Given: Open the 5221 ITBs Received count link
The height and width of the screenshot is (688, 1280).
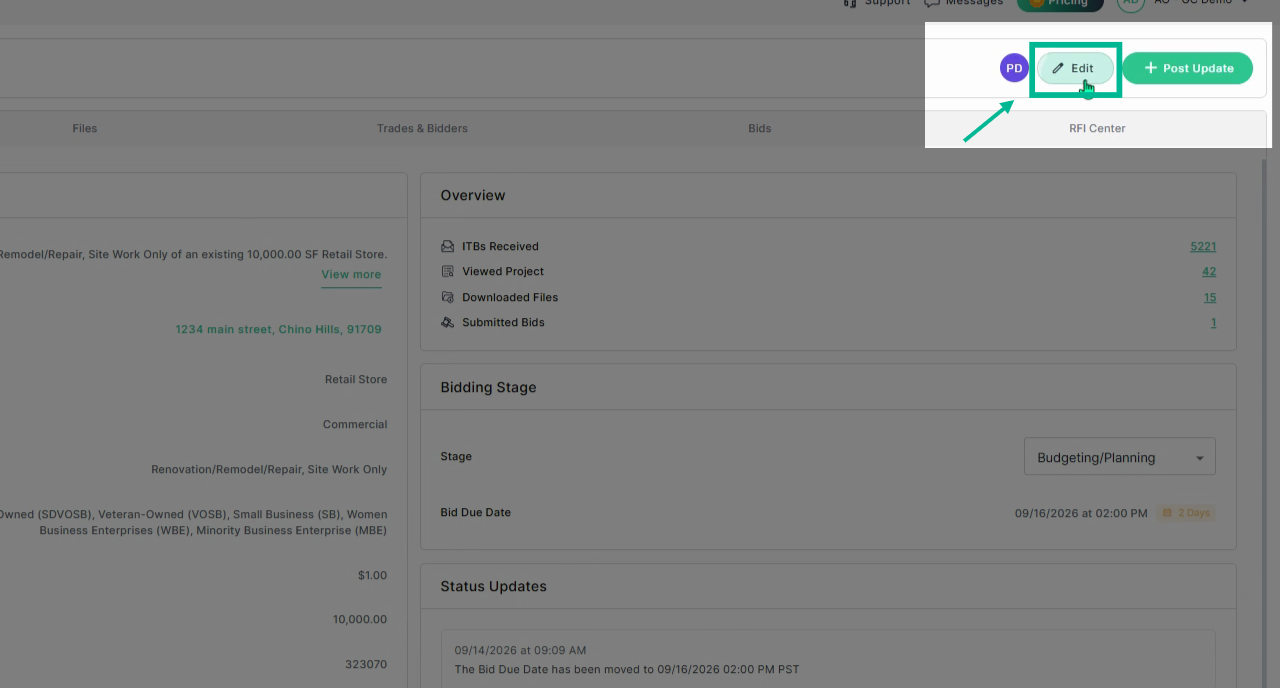Looking at the screenshot, I should (1203, 246).
